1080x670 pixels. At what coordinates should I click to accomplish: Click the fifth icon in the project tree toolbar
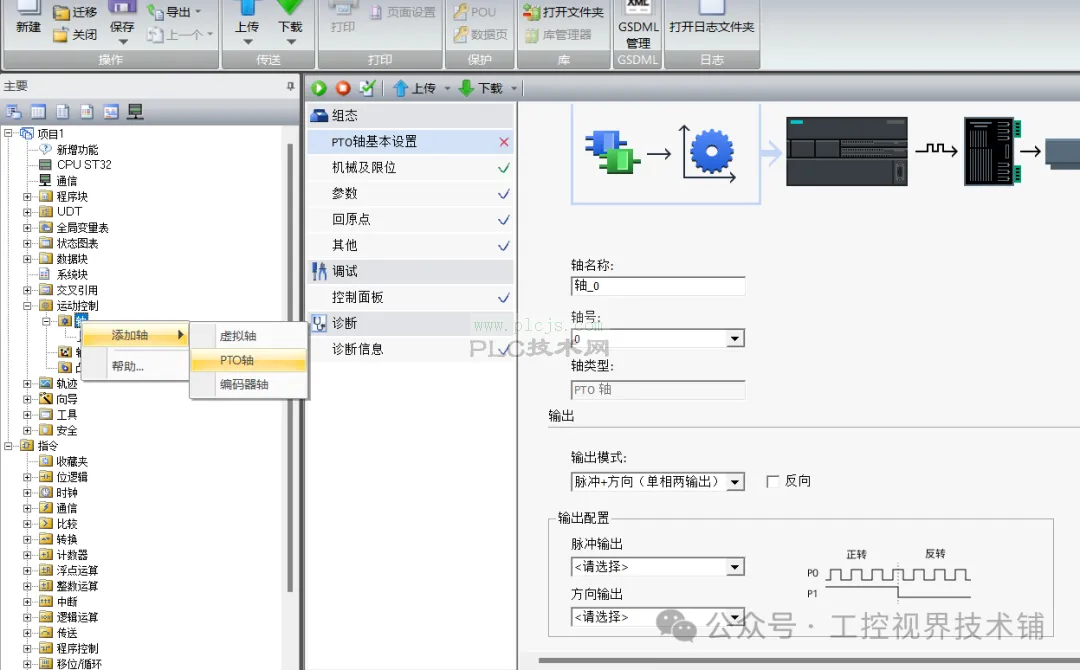tap(111, 112)
